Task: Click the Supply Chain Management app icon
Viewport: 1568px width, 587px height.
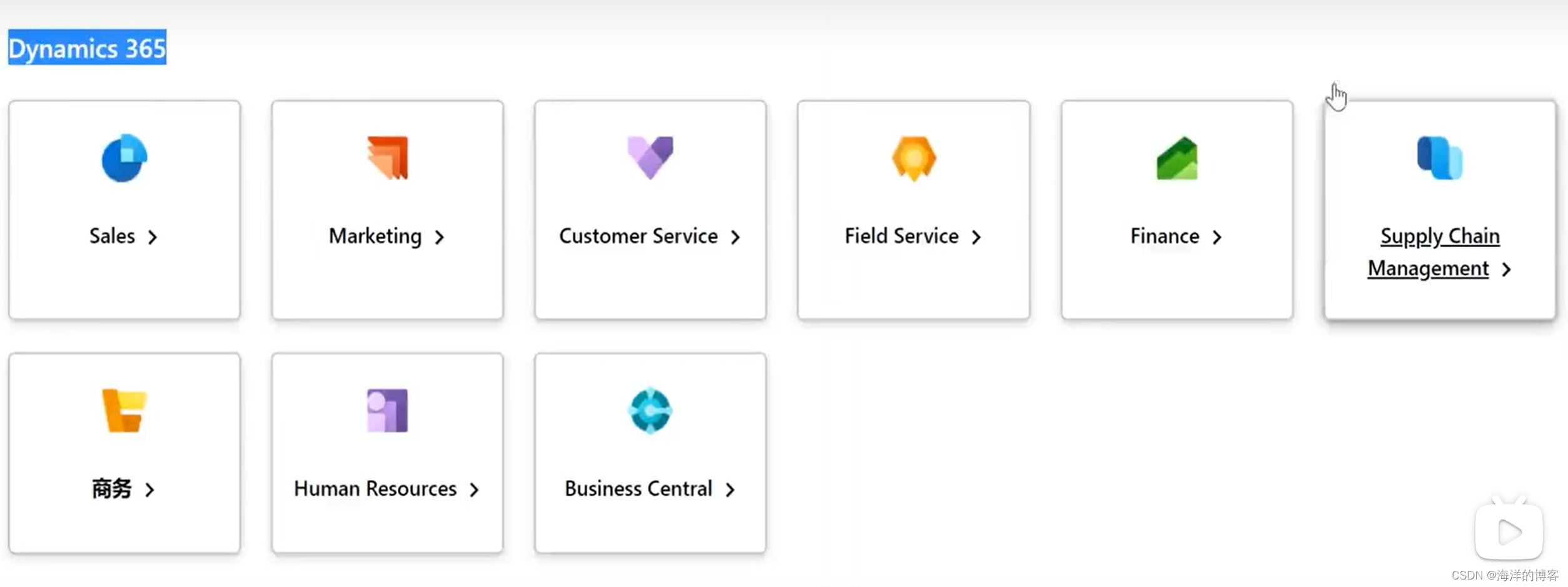Action: tap(1439, 158)
